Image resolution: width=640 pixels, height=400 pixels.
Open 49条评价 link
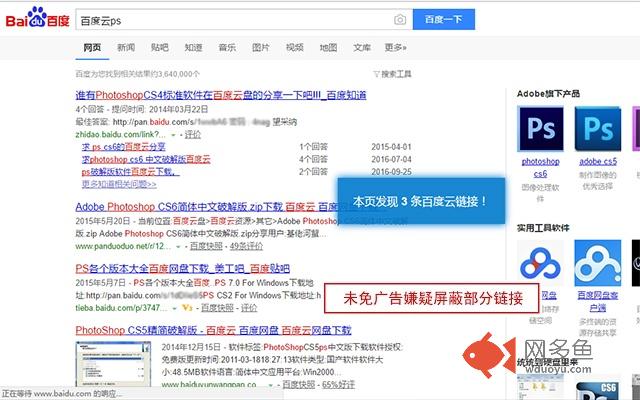click(x=246, y=246)
